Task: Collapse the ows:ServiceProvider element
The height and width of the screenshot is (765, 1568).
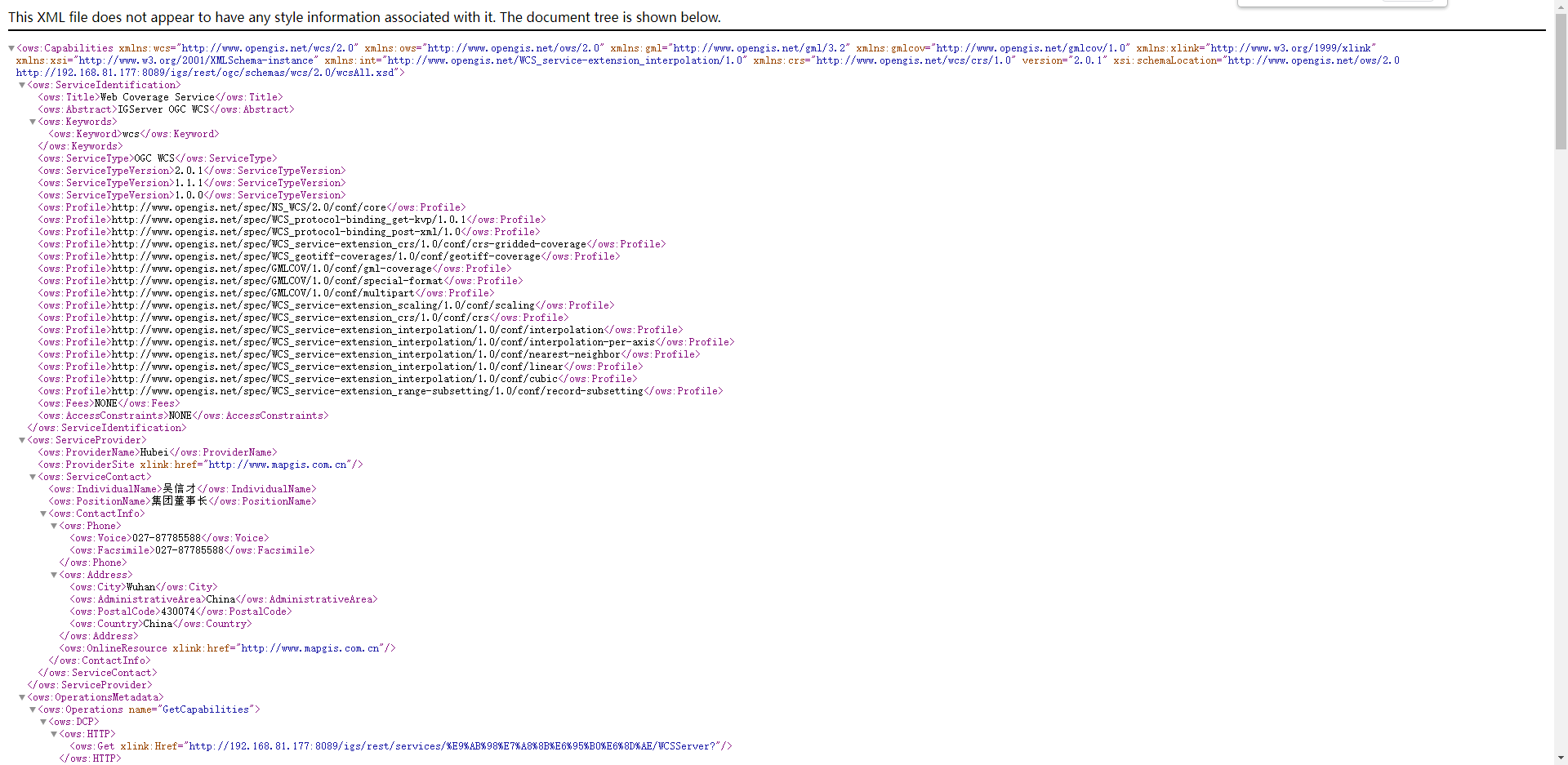Action: (22, 440)
